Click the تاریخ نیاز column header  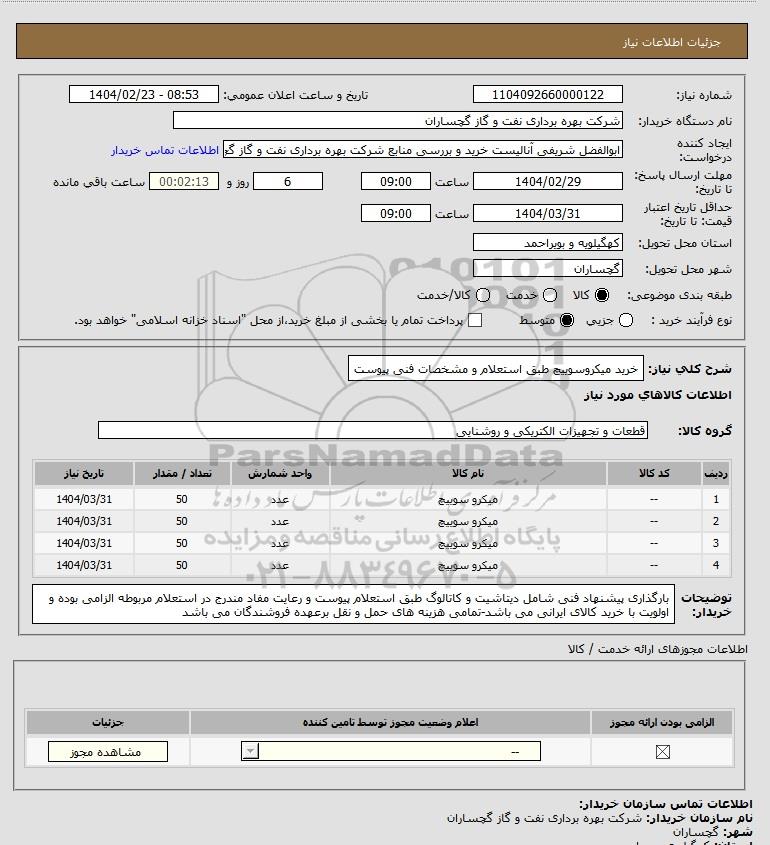click(84, 473)
